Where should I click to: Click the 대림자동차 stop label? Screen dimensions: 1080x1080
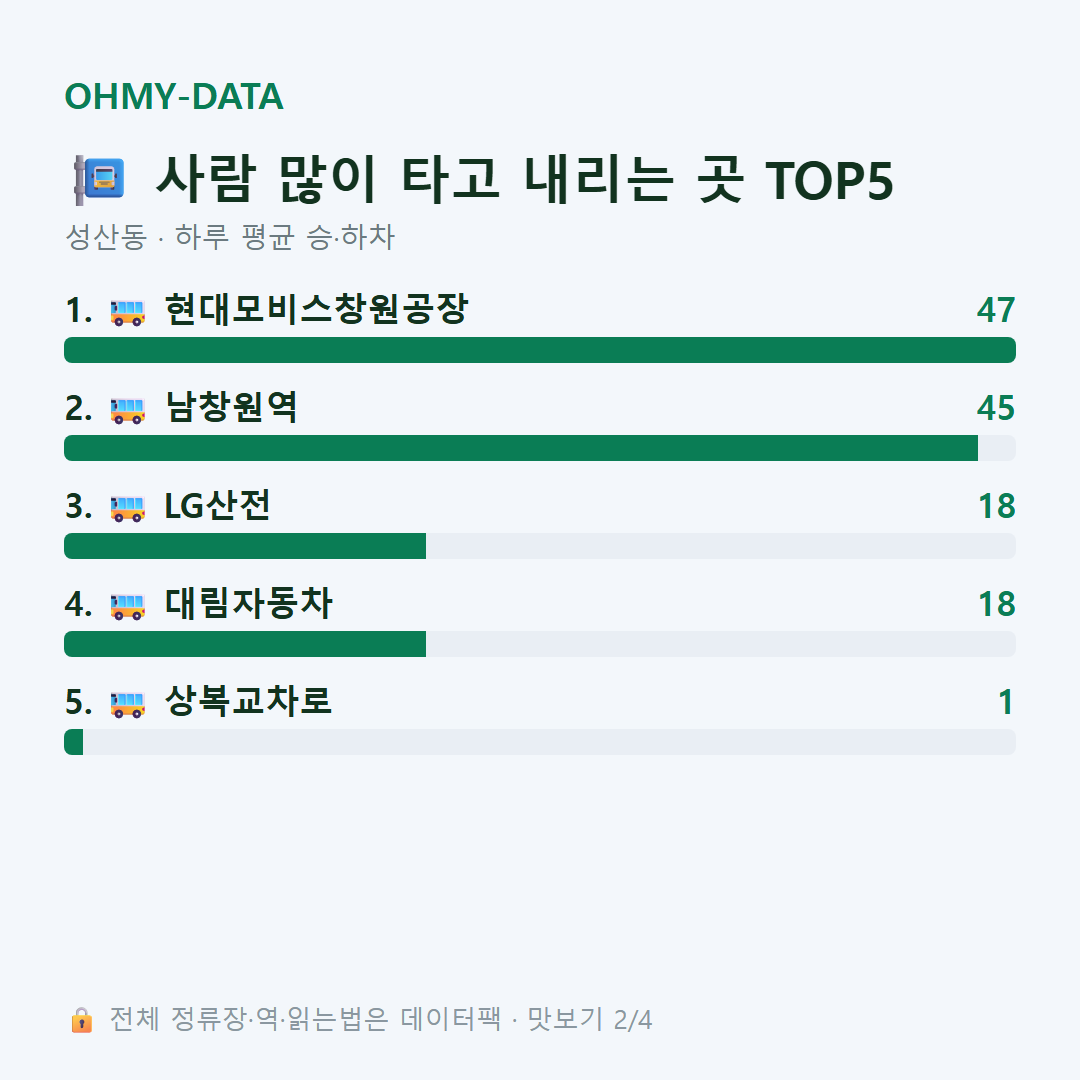(x=249, y=603)
